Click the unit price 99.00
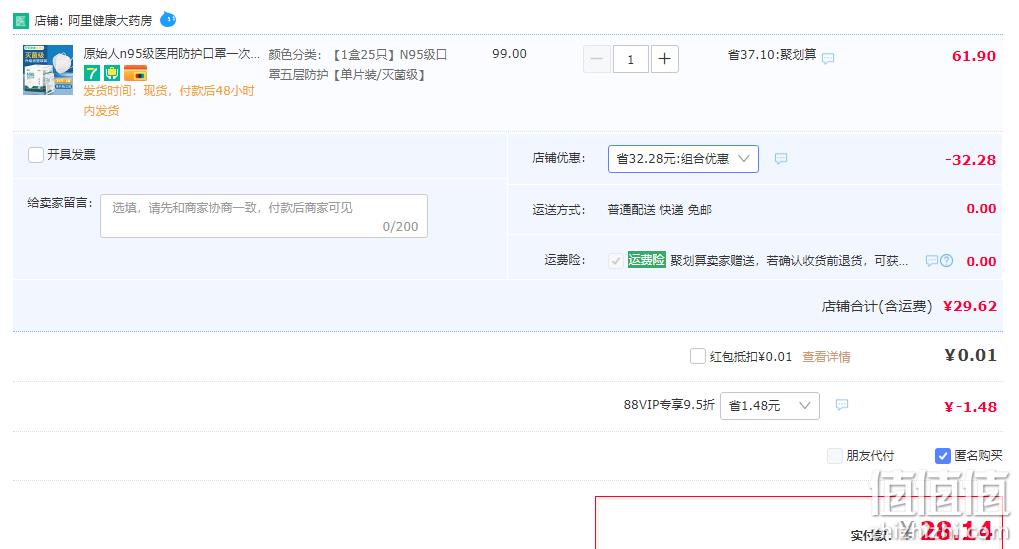This screenshot has width=1019, height=549. [510, 54]
